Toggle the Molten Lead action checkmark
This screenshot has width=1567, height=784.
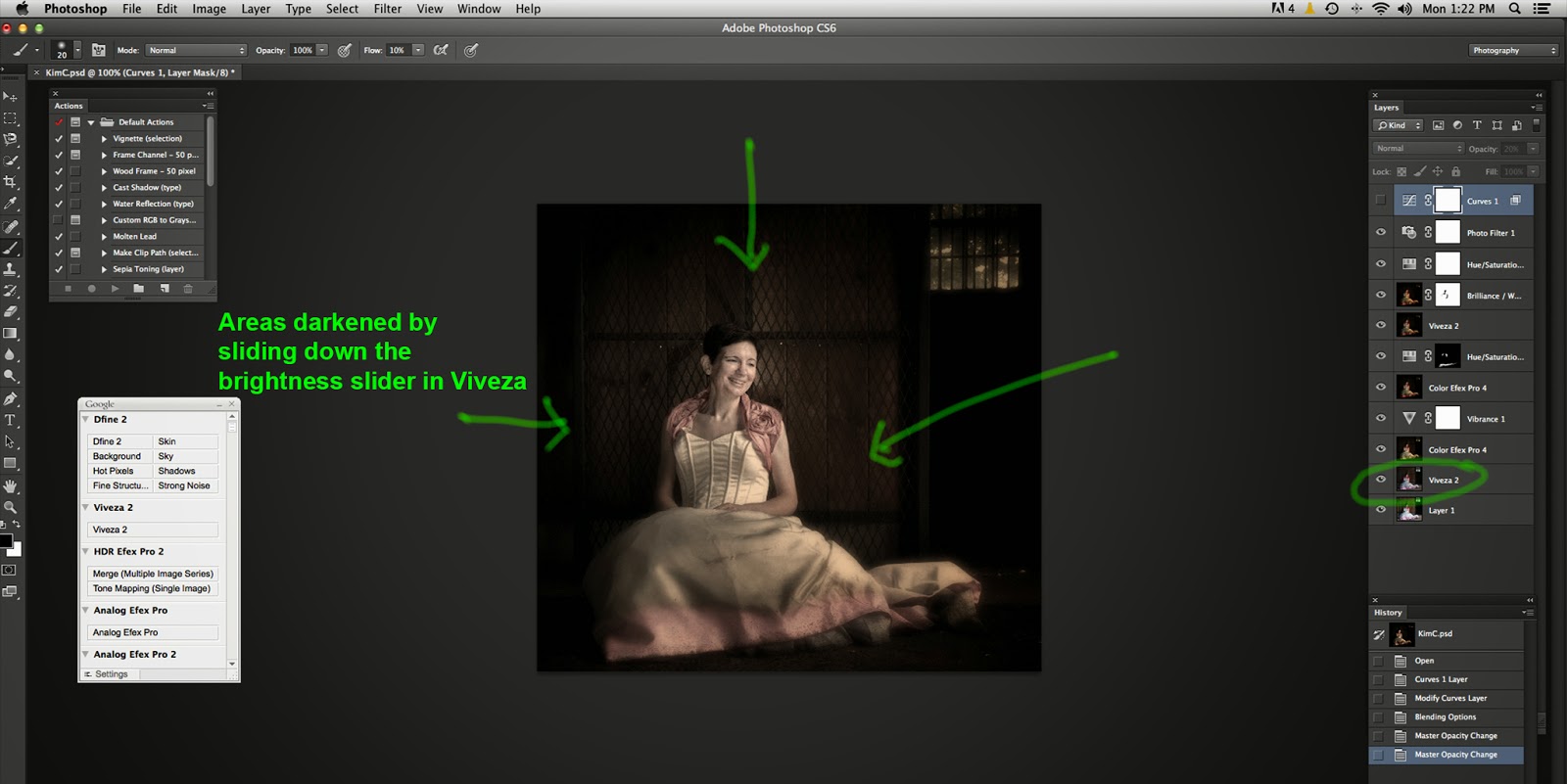pyautogui.click(x=59, y=236)
